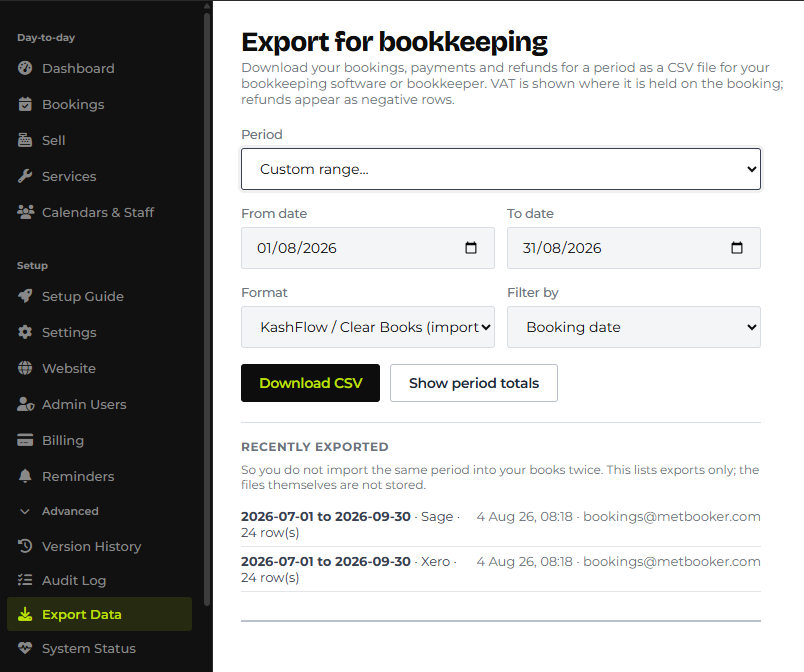This screenshot has width=804, height=672.
Task: Click the Day-to-day sidebar group label
Action: 46,37
